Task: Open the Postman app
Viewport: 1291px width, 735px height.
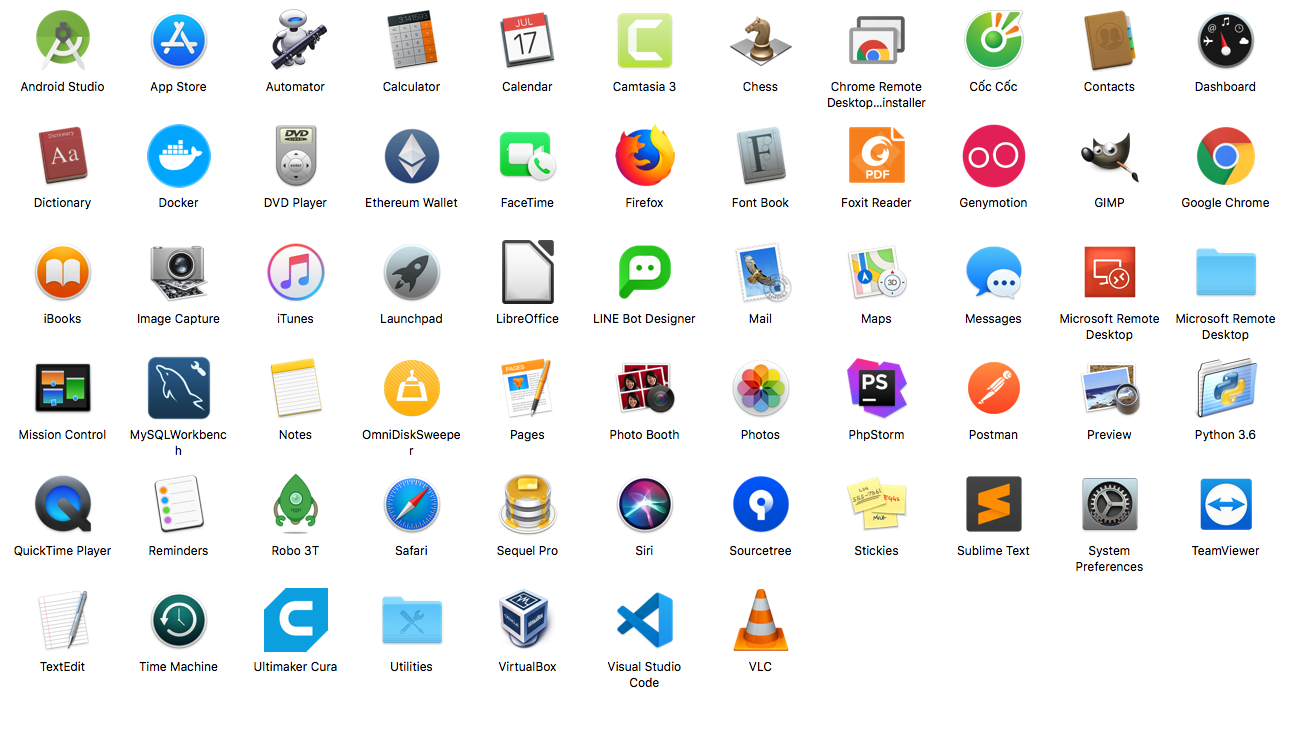Action: 993,388
